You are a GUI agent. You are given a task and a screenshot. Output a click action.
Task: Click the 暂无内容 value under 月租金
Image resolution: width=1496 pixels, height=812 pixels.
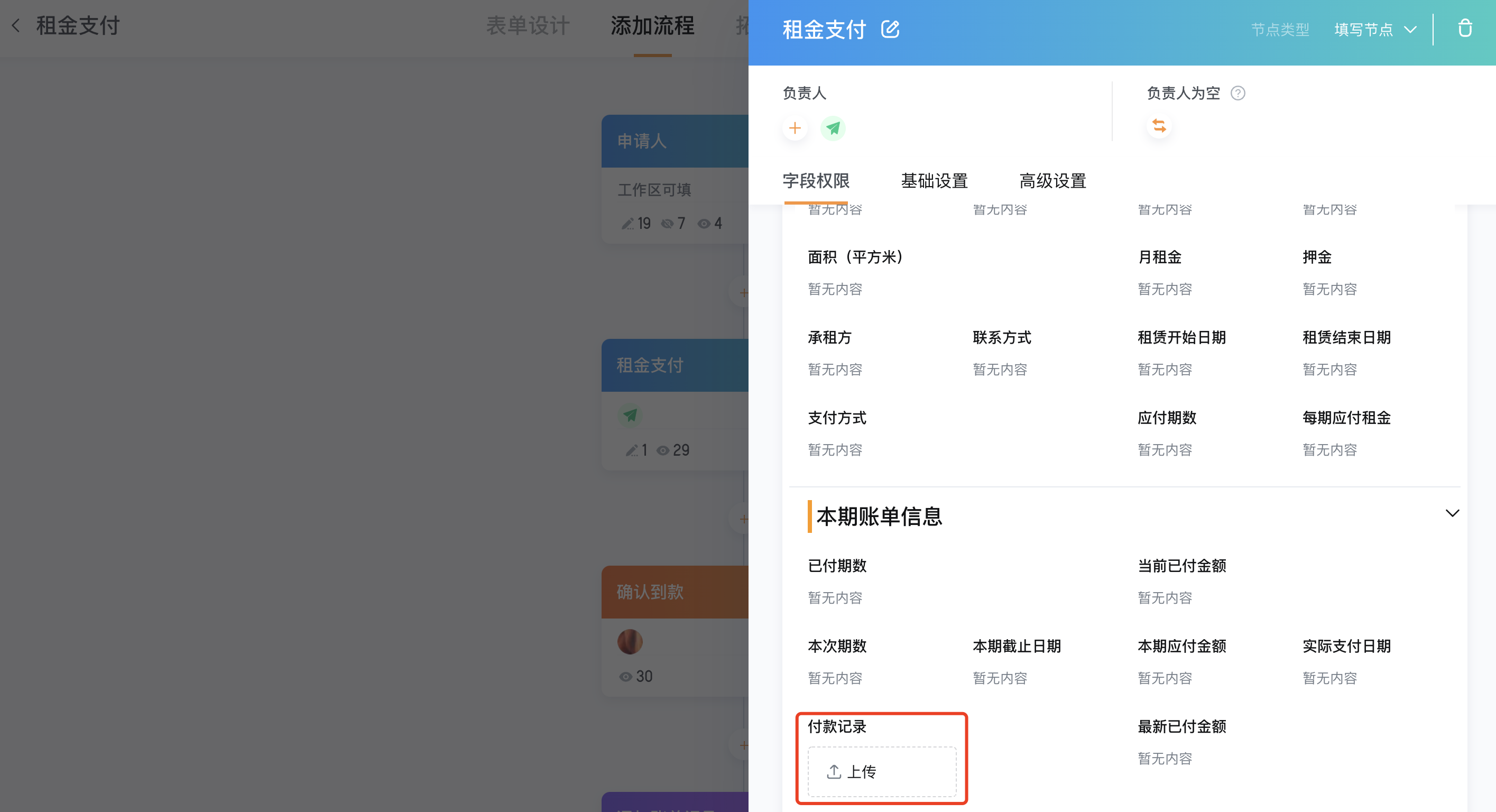tap(1165, 289)
